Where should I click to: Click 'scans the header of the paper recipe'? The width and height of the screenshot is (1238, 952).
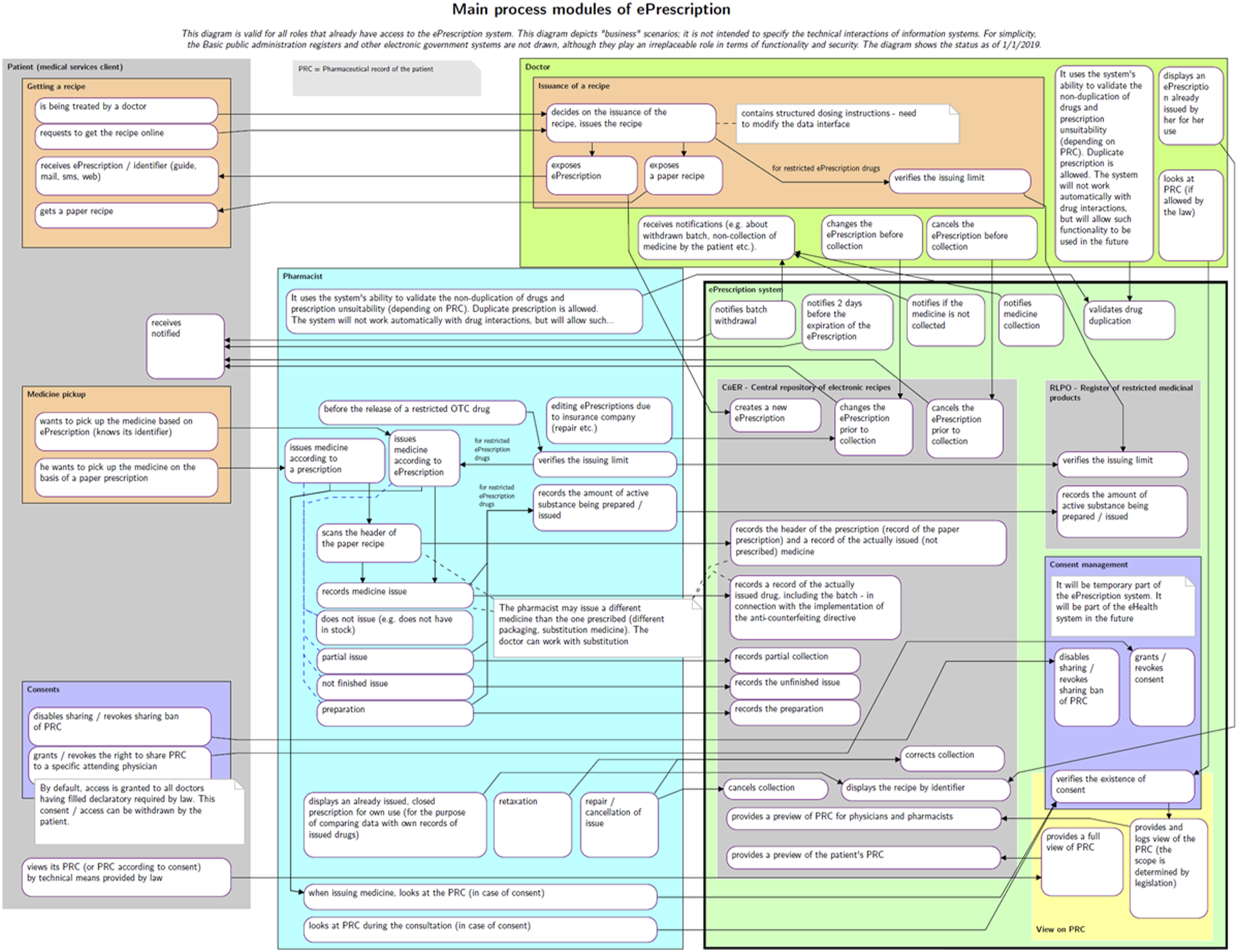pos(369,543)
